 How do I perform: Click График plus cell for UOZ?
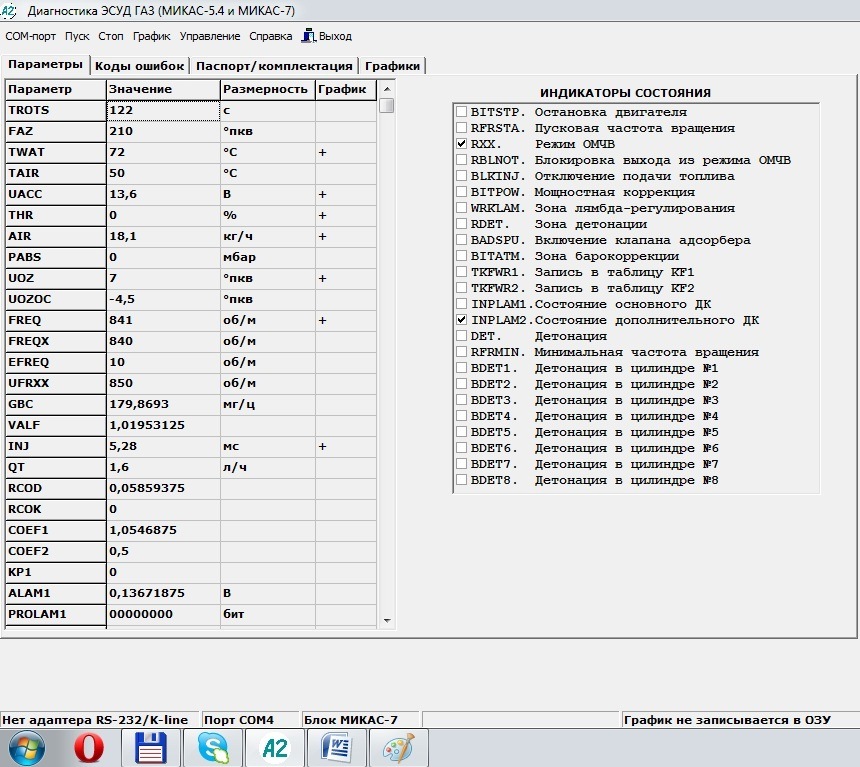click(346, 278)
